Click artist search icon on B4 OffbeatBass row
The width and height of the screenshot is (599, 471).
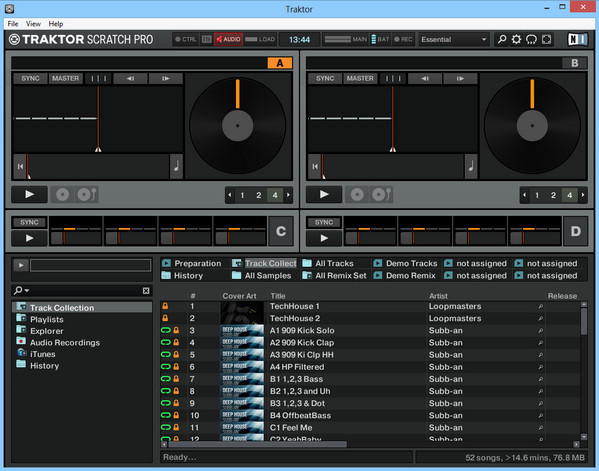coord(540,416)
